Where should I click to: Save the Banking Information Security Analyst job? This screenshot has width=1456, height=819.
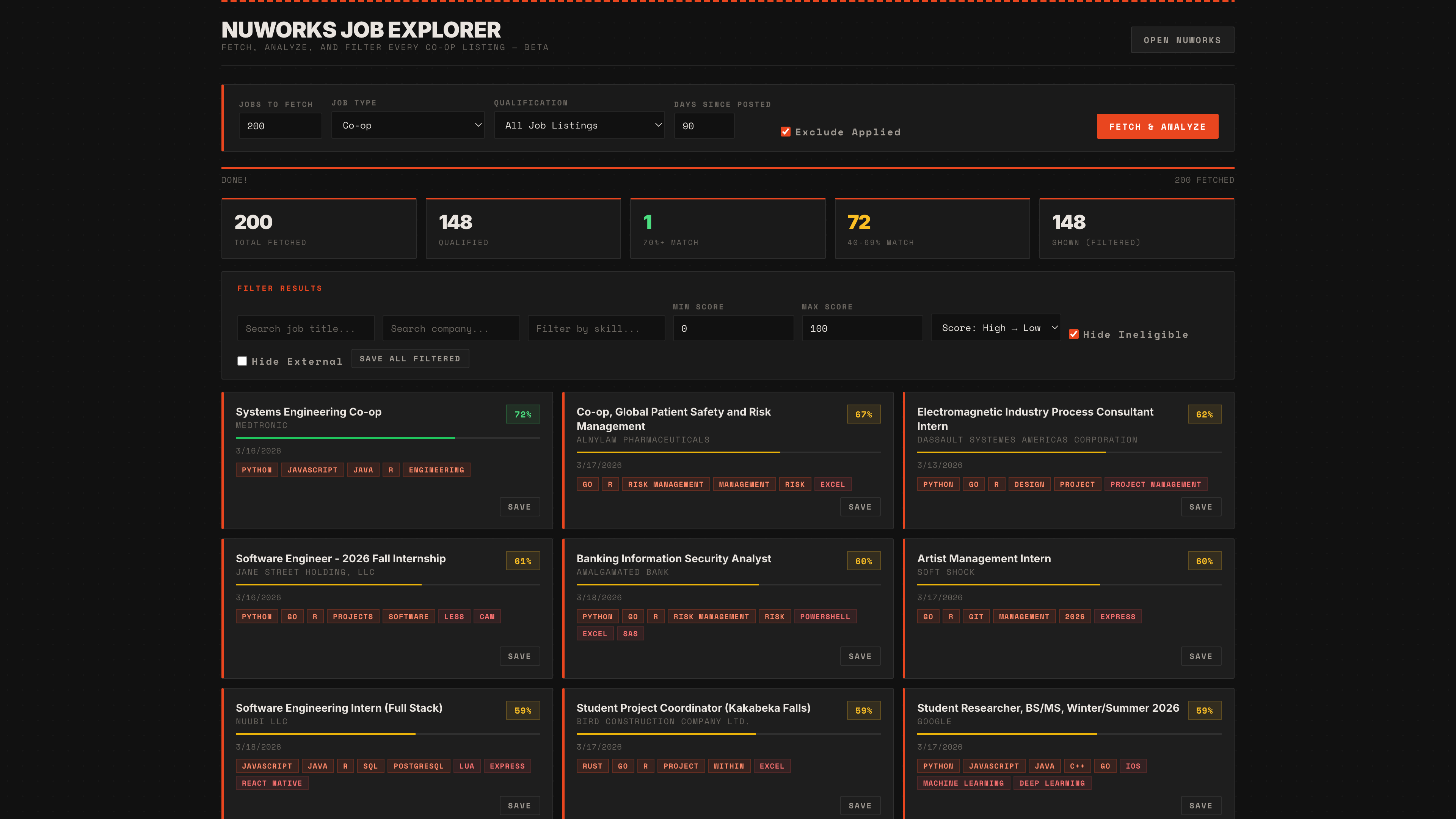pos(860,656)
